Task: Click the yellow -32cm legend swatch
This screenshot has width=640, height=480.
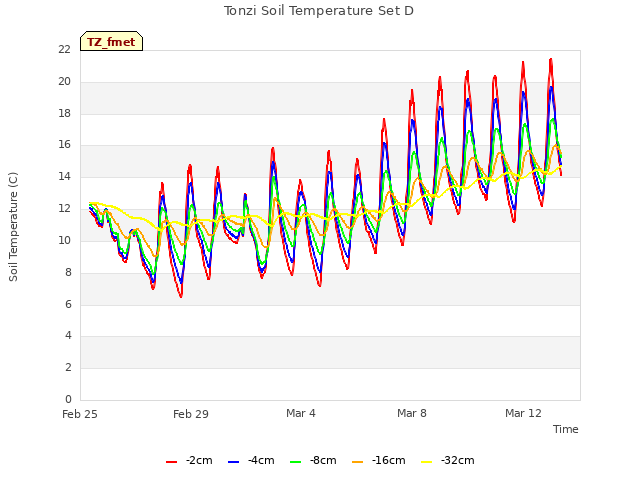Action: point(426,462)
